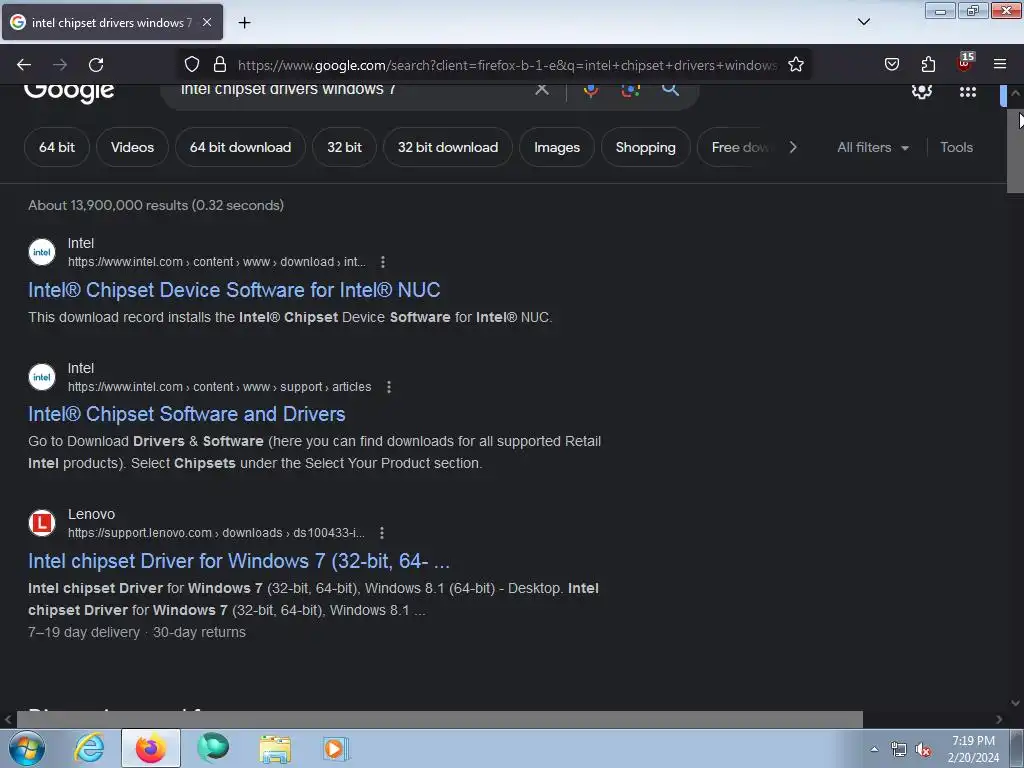Image resolution: width=1024 pixels, height=768 pixels.
Task: Apply 32 bit download filter chip
Action: click(448, 148)
